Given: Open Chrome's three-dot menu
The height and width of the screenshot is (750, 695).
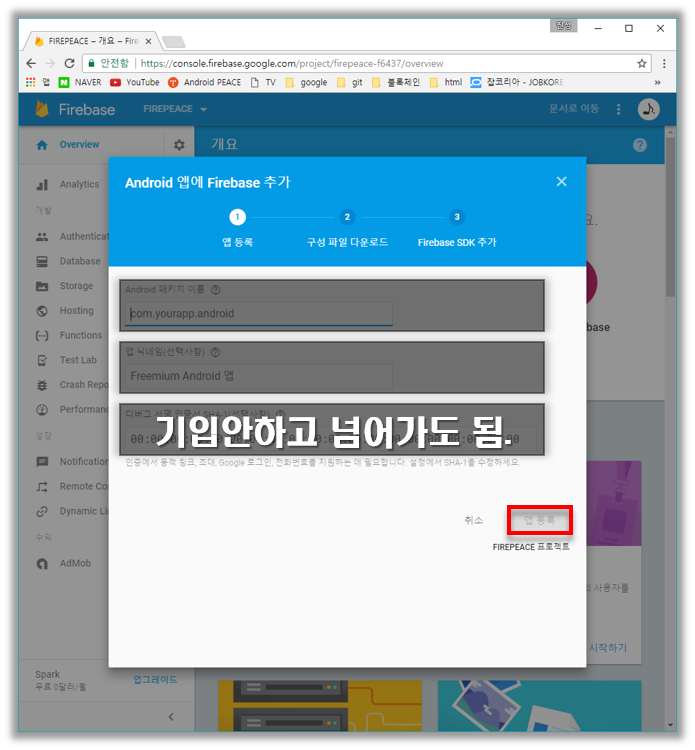Looking at the screenshot, I should [x=664, y=64].
